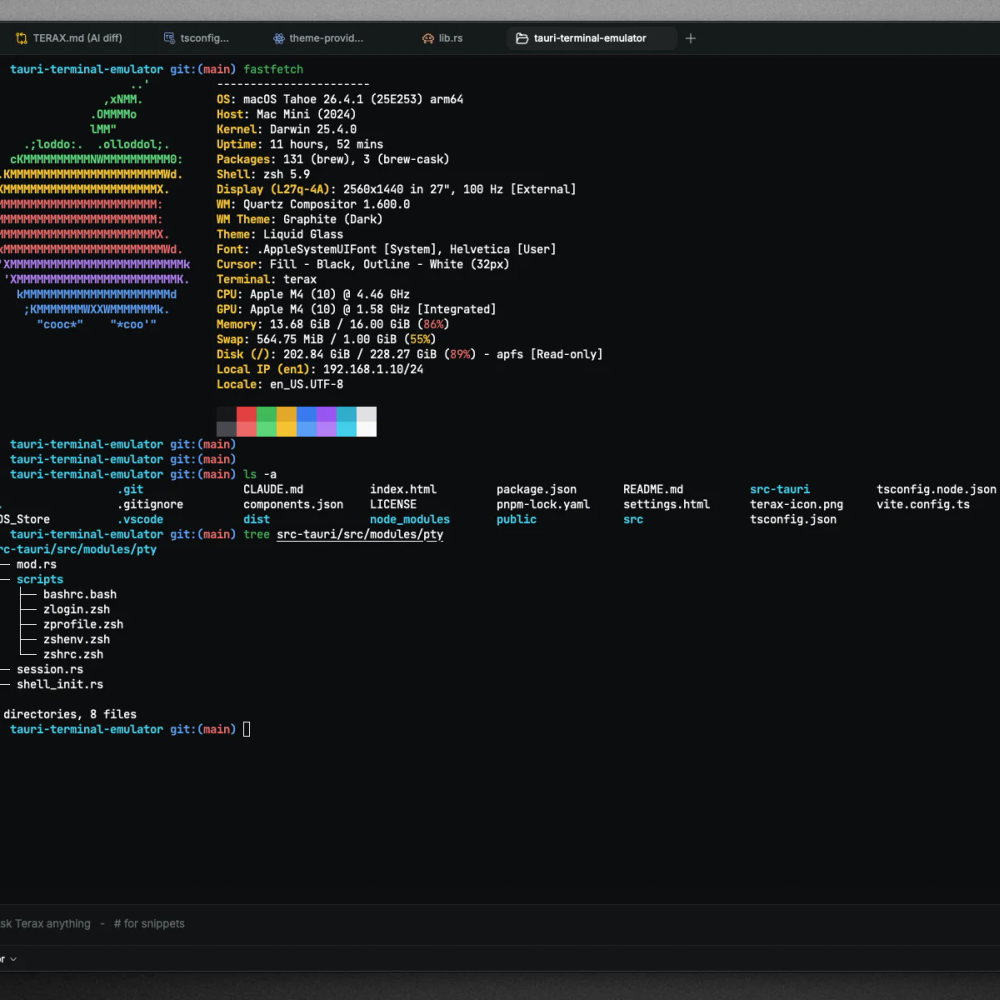Click 'Local IP (en1): 192.168.1.10/24' line
This screenshot has width=1000, height=1000.
tap(320, 369)
